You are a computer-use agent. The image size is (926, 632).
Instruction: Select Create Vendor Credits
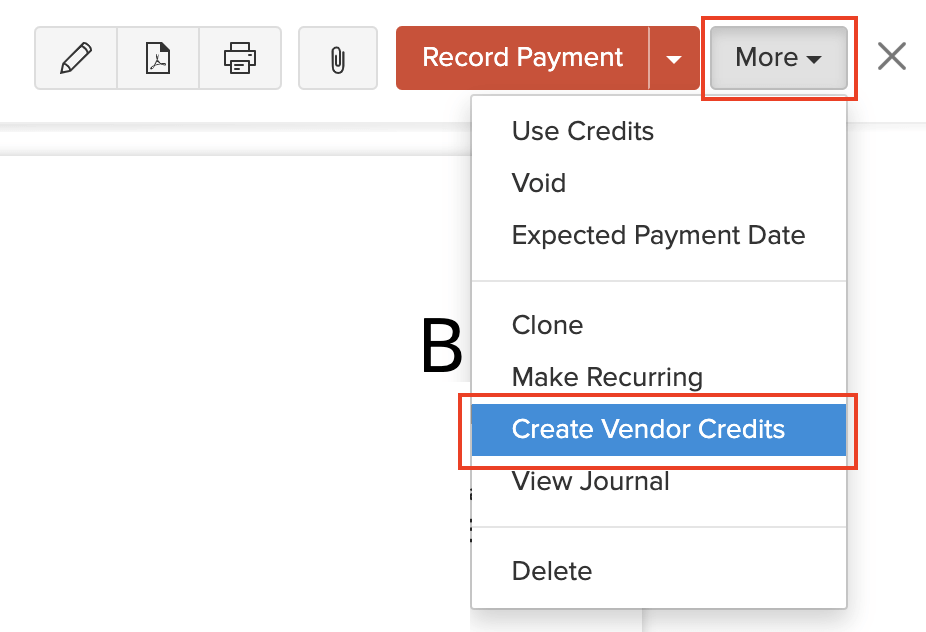tap(648, 429)
